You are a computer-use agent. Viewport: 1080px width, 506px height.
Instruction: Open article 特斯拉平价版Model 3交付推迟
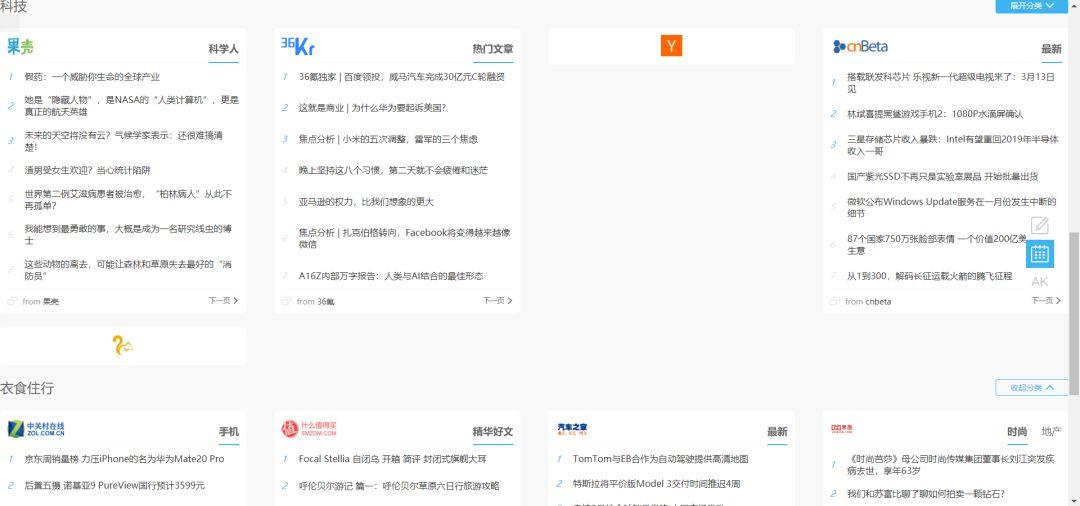656,484
